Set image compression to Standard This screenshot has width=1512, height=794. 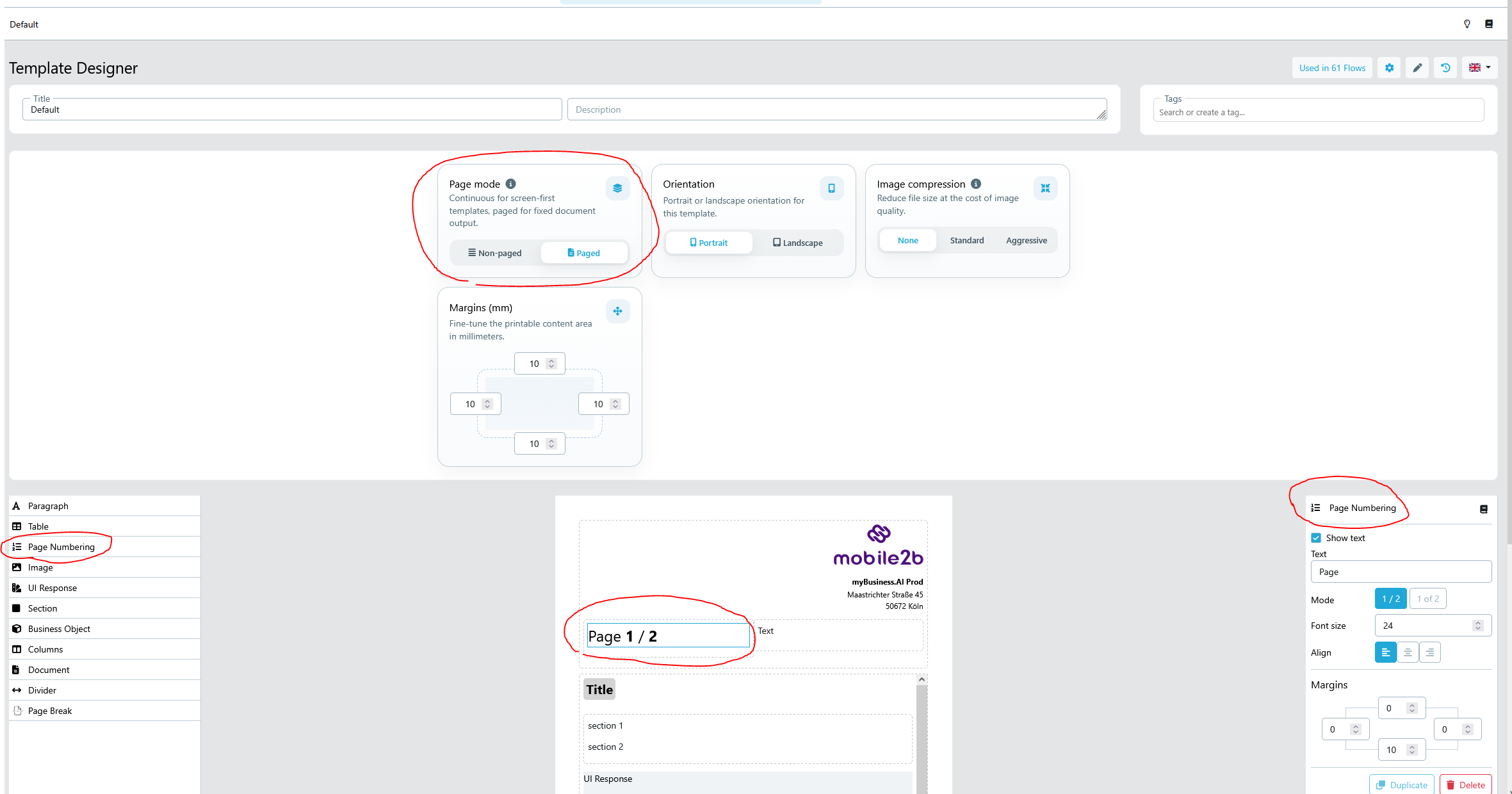tap(967, 240)
